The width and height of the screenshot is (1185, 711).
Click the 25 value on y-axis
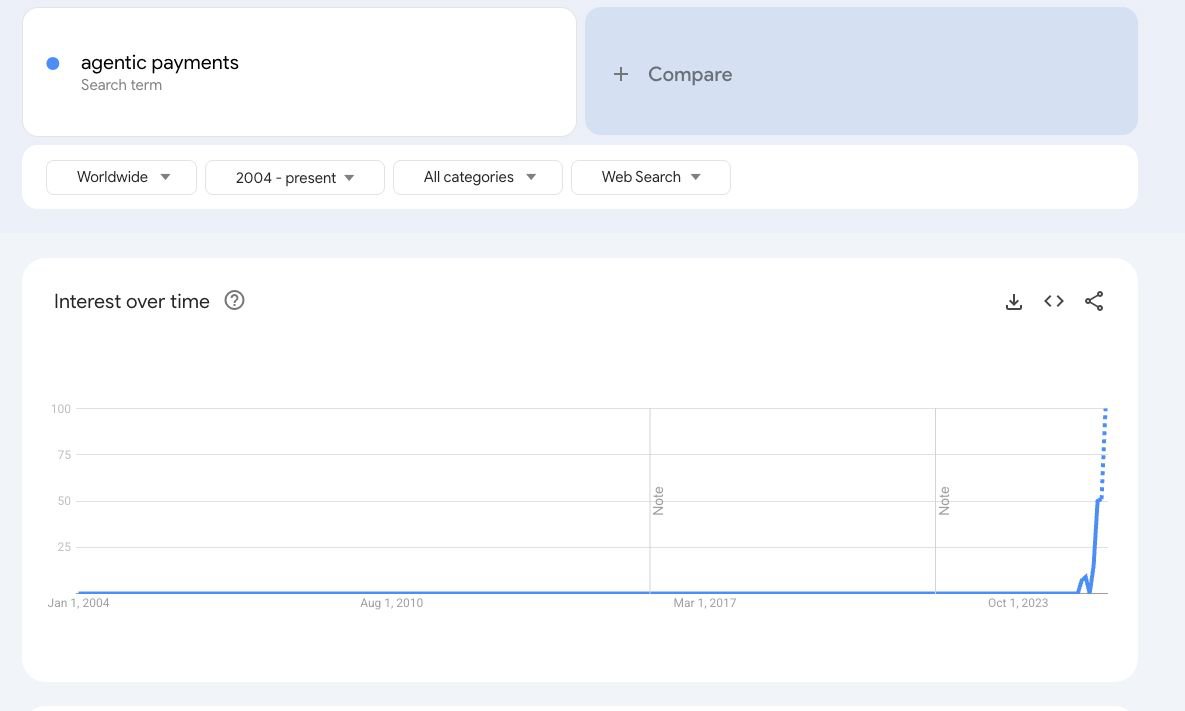point(64,547)
